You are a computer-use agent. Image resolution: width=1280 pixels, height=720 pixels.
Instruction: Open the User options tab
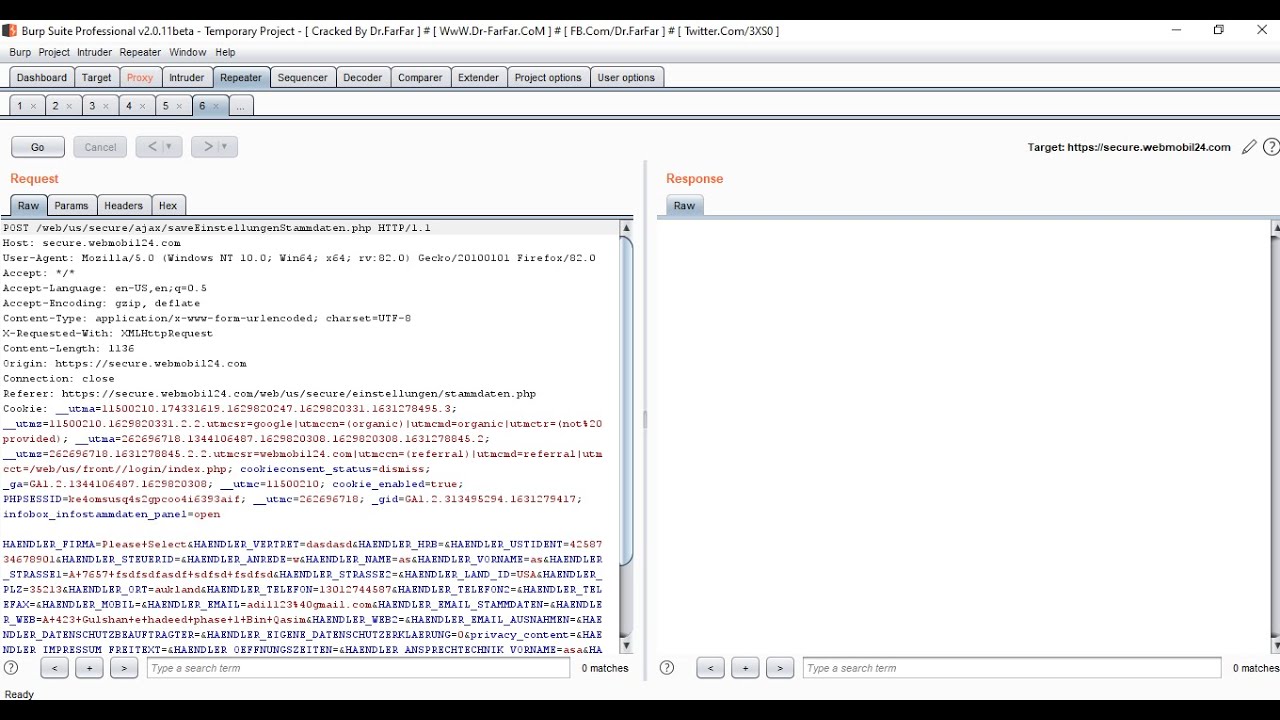pyautogui.click(x=626, y=78)
